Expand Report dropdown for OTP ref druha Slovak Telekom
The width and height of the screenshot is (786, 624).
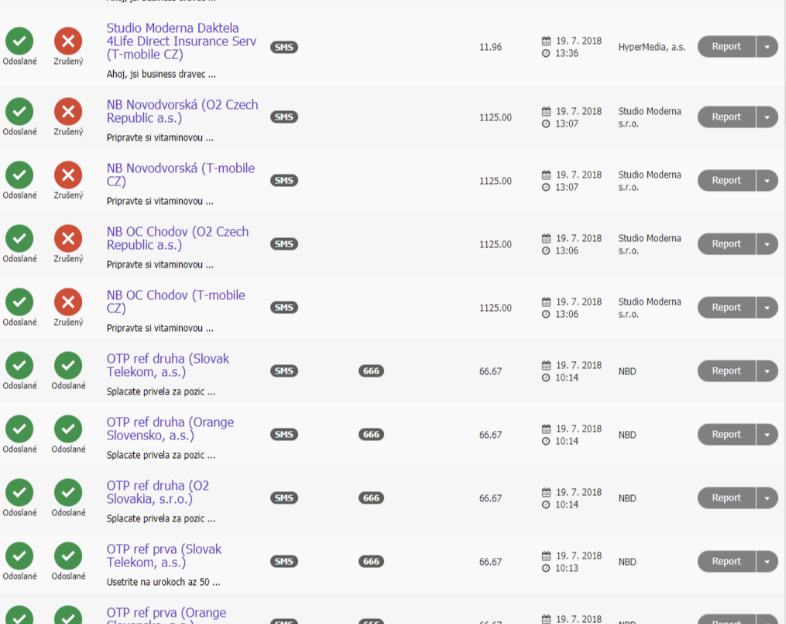pos(767,371)
